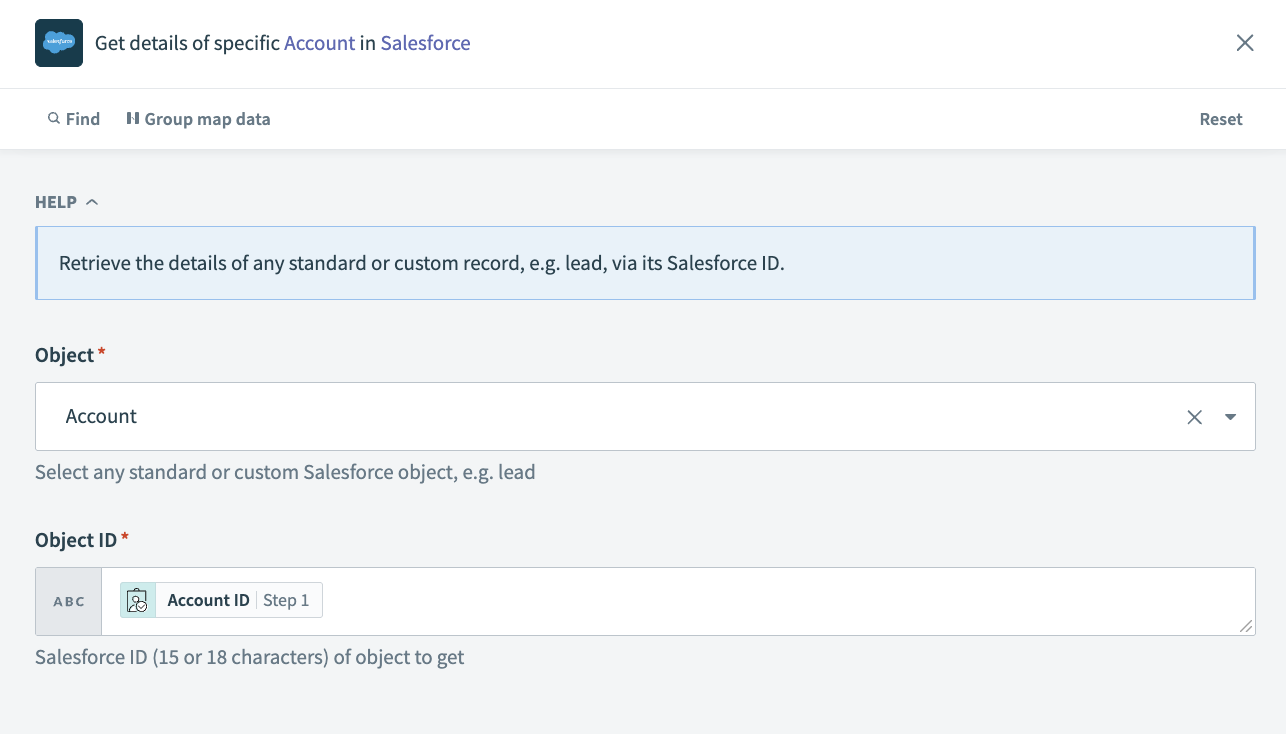Click the Find toolbar item
This screenshot has width=1286, height=734.
point(73,118)
